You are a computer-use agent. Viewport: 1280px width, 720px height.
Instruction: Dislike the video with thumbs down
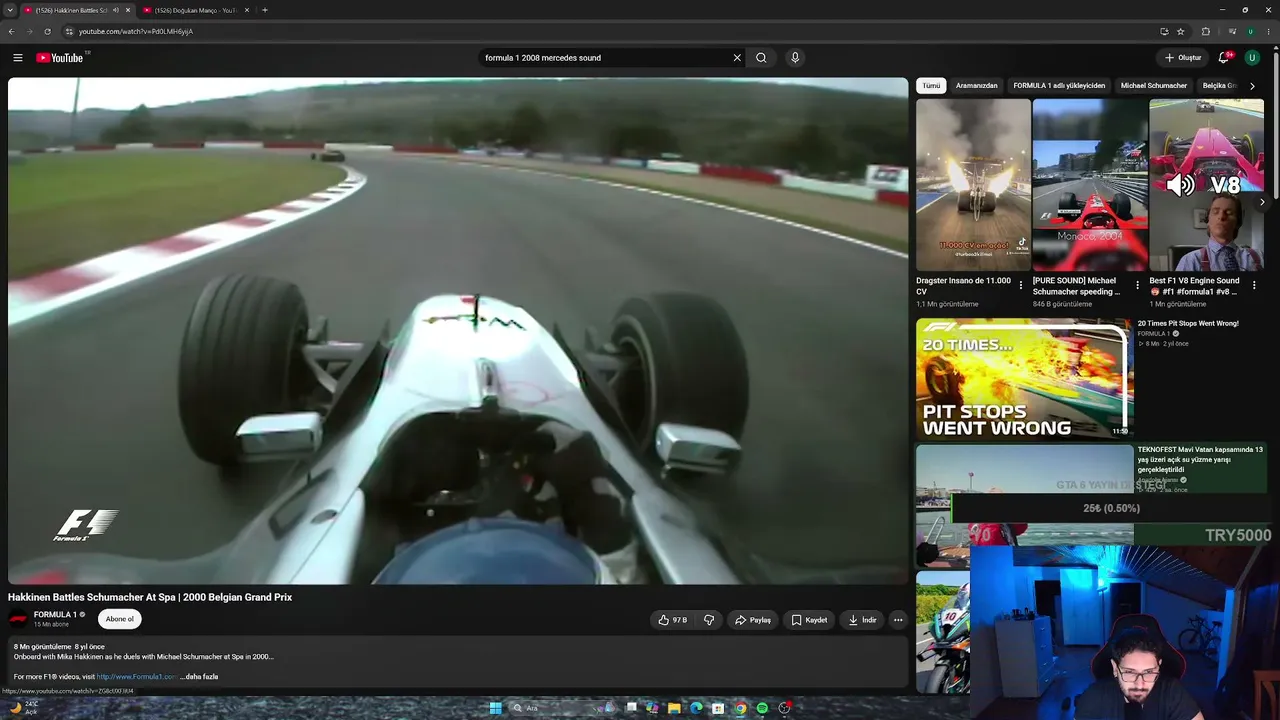[709, 620]
